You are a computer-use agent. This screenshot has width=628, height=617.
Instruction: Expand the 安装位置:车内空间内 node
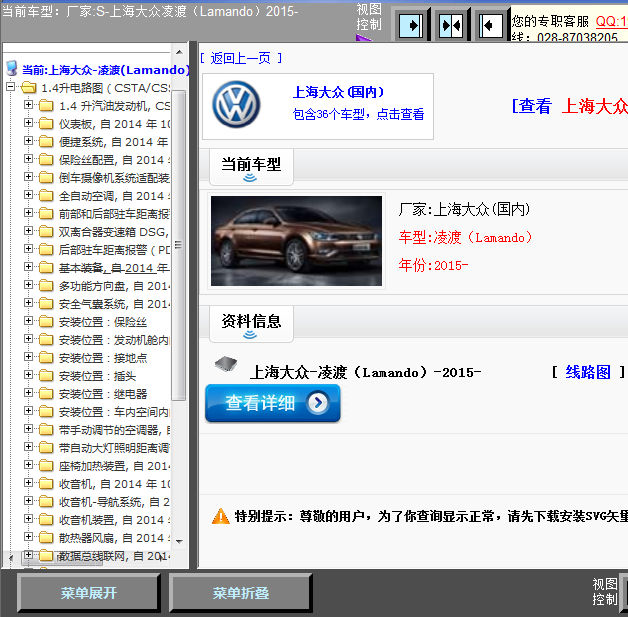[x=28, y=411]
